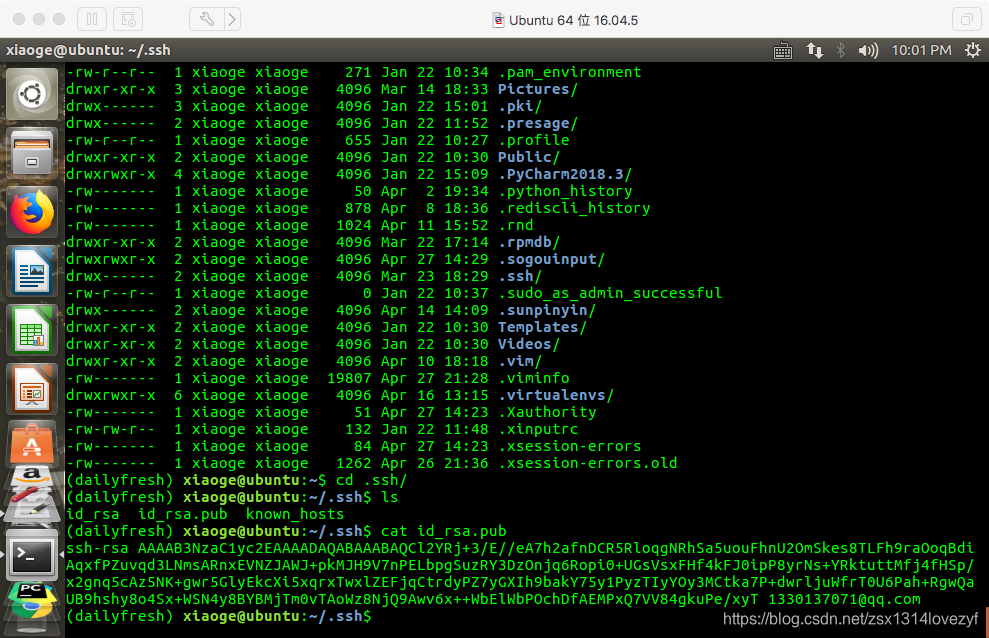Expand the toolbar forward arrow
The height and width of the screenshot is (638, 989).
click(x=232, y=19)
